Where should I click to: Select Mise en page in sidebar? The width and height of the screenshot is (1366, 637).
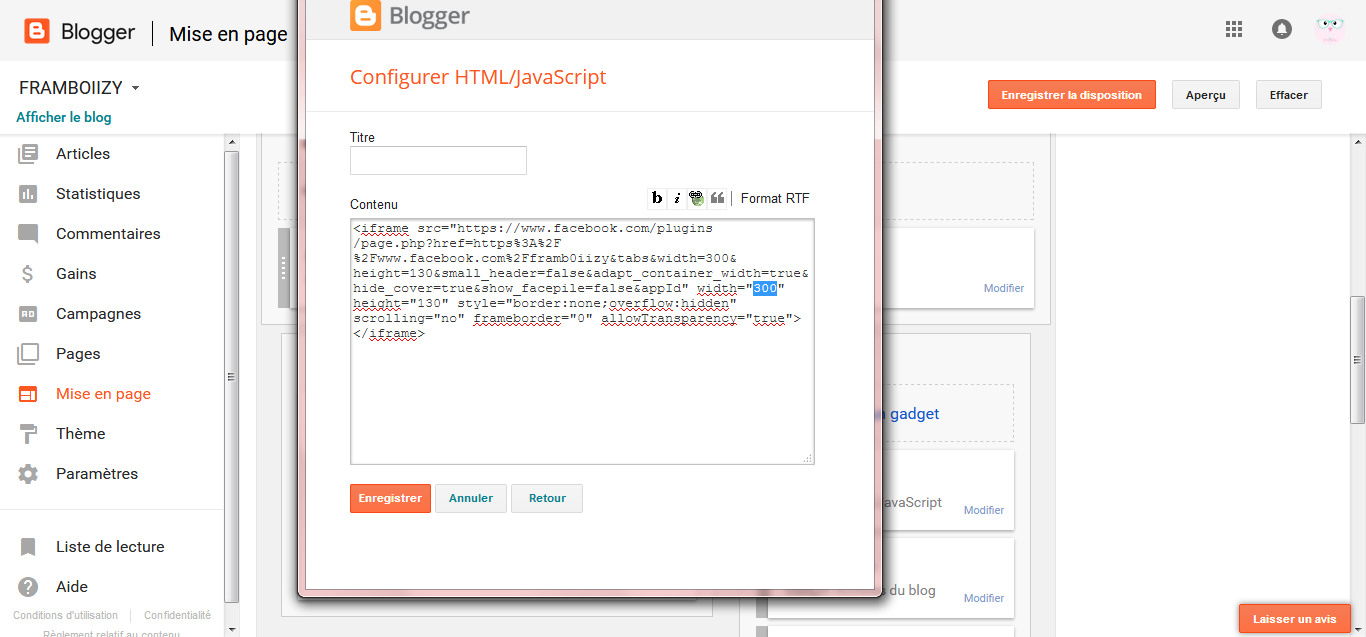point(103,394)
